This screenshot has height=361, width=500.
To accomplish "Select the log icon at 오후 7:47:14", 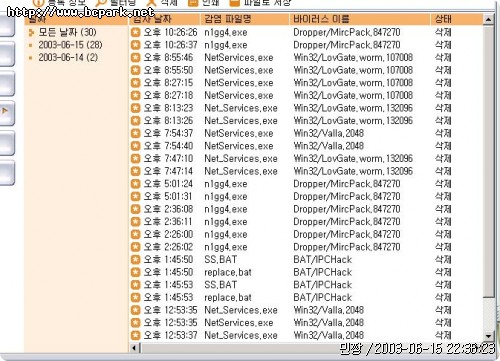I will point(135,171).
